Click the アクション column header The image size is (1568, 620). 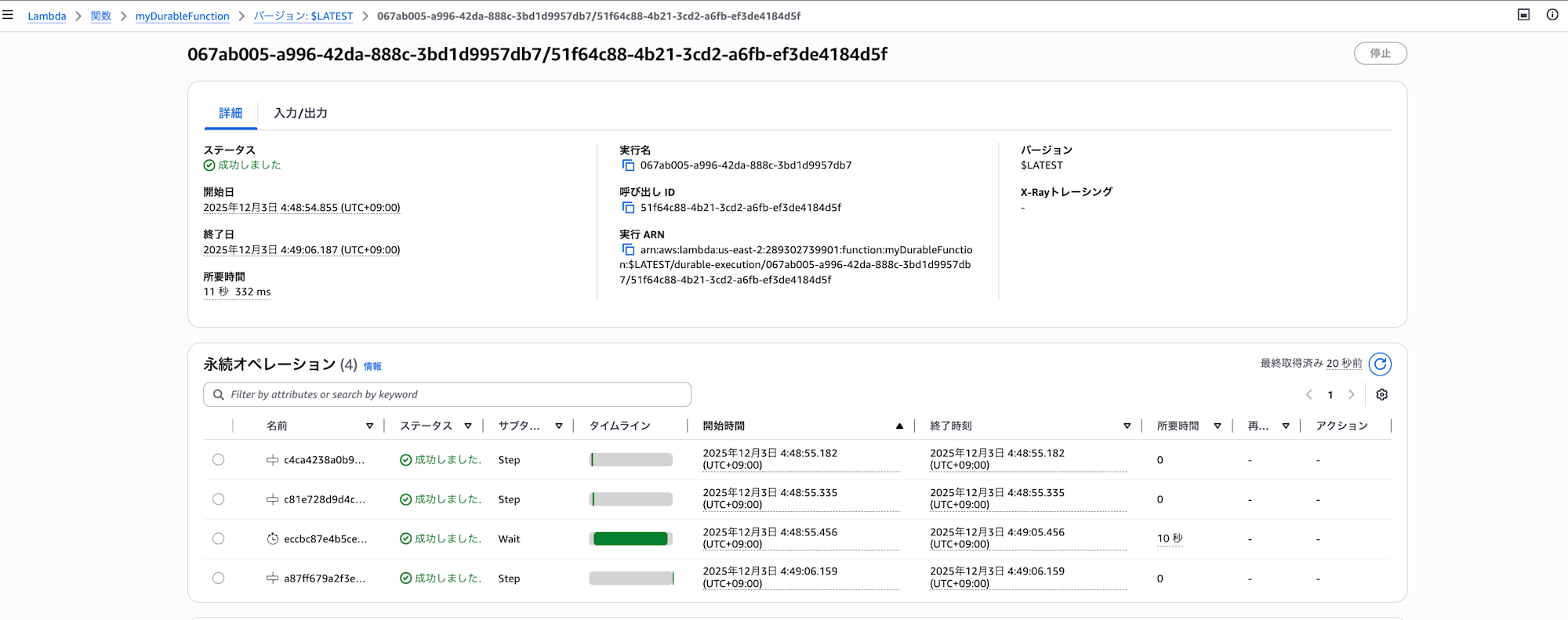1342,426
